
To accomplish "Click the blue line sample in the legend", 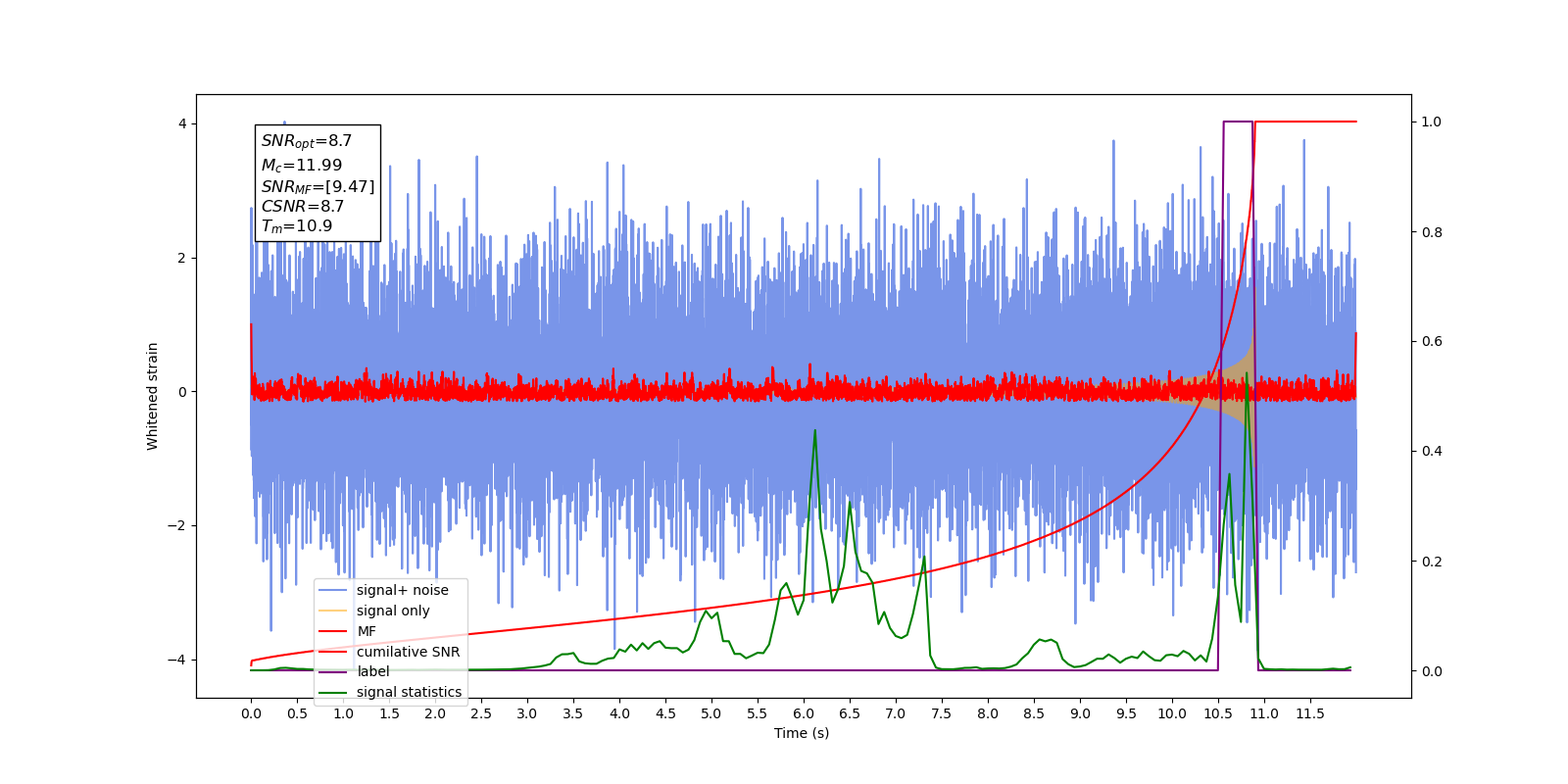I will 333,590.
